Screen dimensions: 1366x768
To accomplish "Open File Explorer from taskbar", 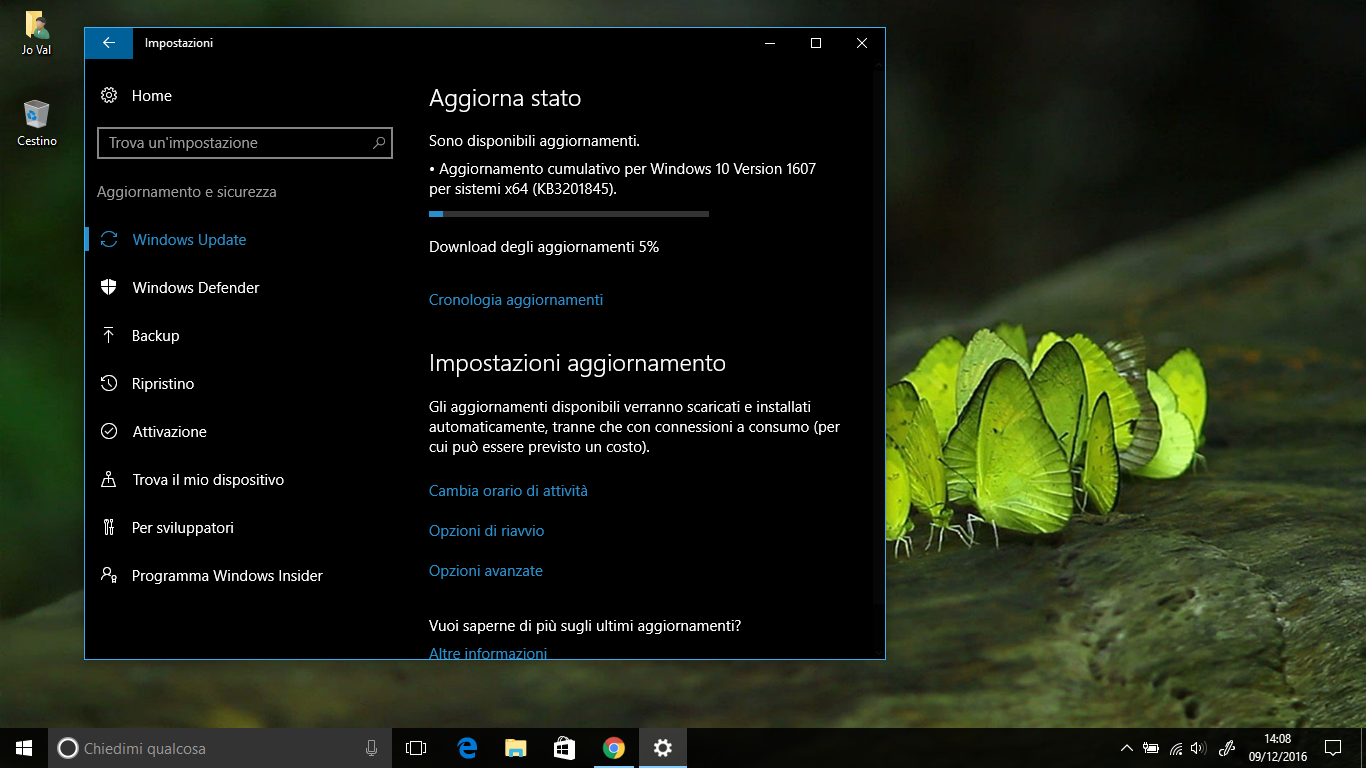I will pyautogui.click(x=516, y=748).
